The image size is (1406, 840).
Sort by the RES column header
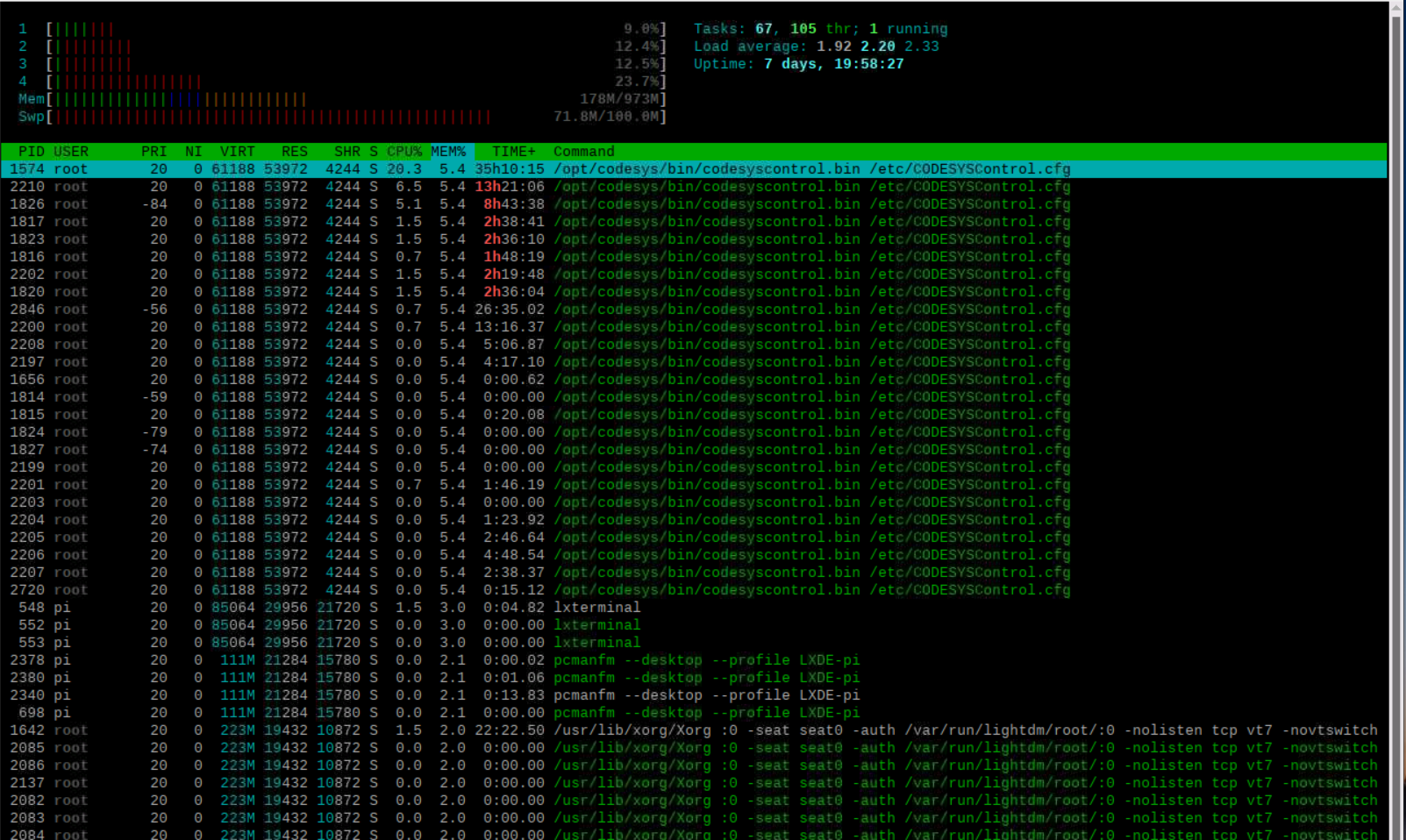[x=295, y=152]
